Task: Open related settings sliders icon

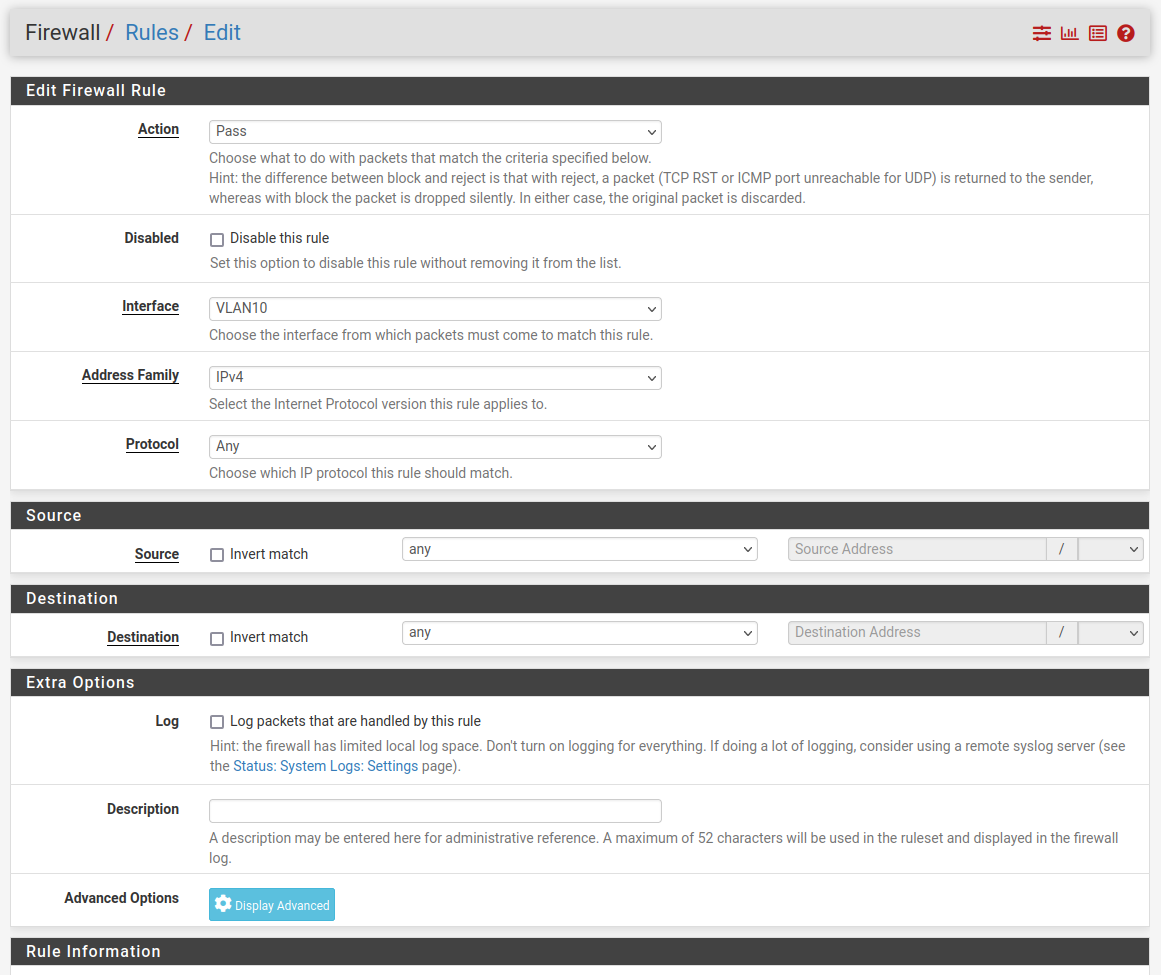Action: [1041, 33]
